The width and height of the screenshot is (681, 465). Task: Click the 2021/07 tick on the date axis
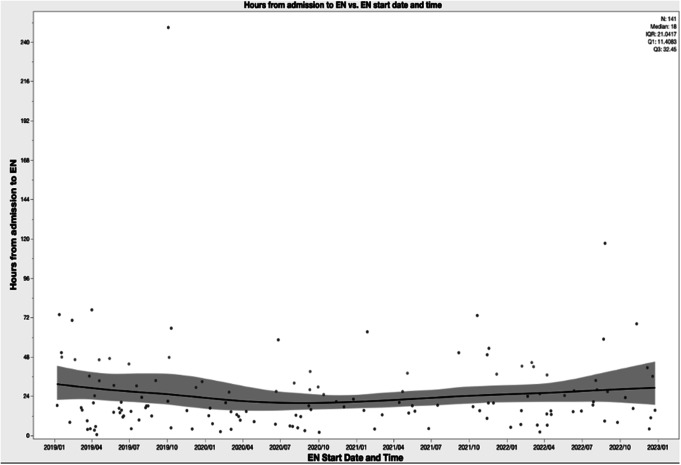coord(430,447)
